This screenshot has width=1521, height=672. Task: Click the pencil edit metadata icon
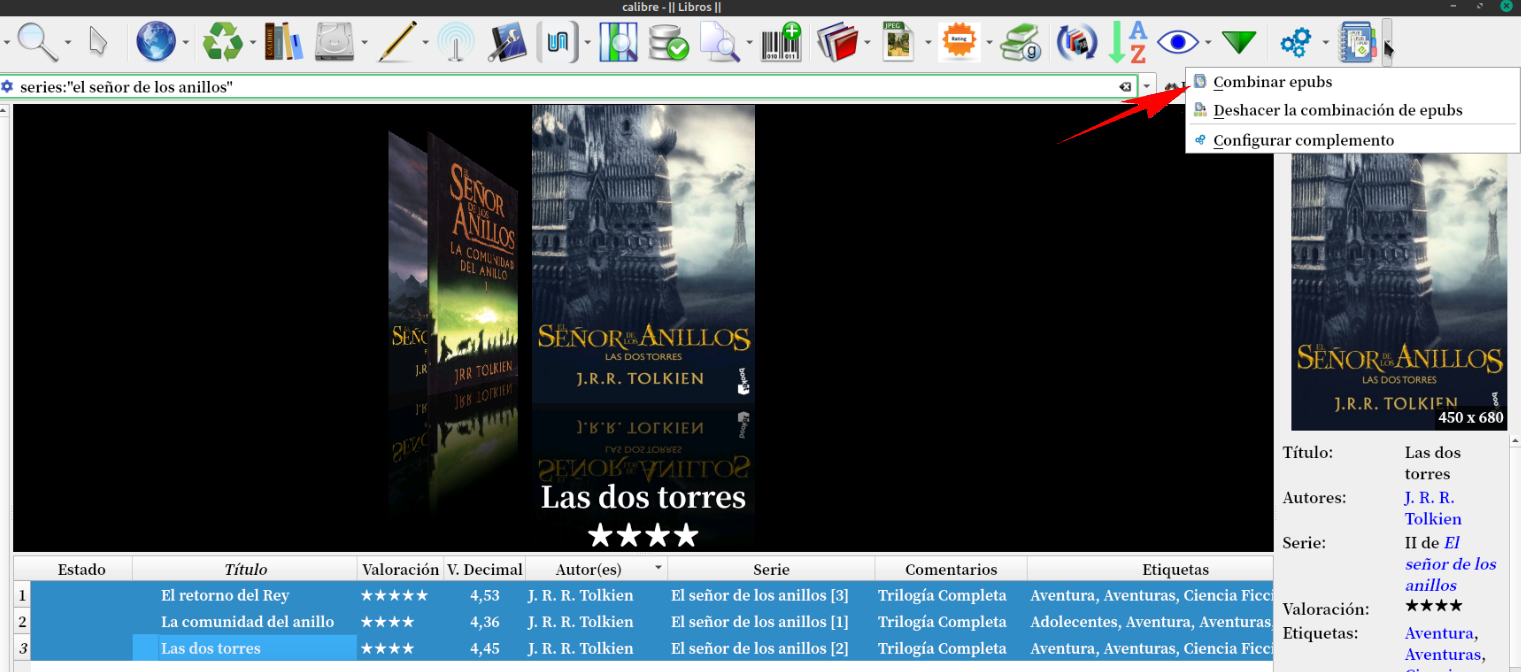(x=397, y=42)
